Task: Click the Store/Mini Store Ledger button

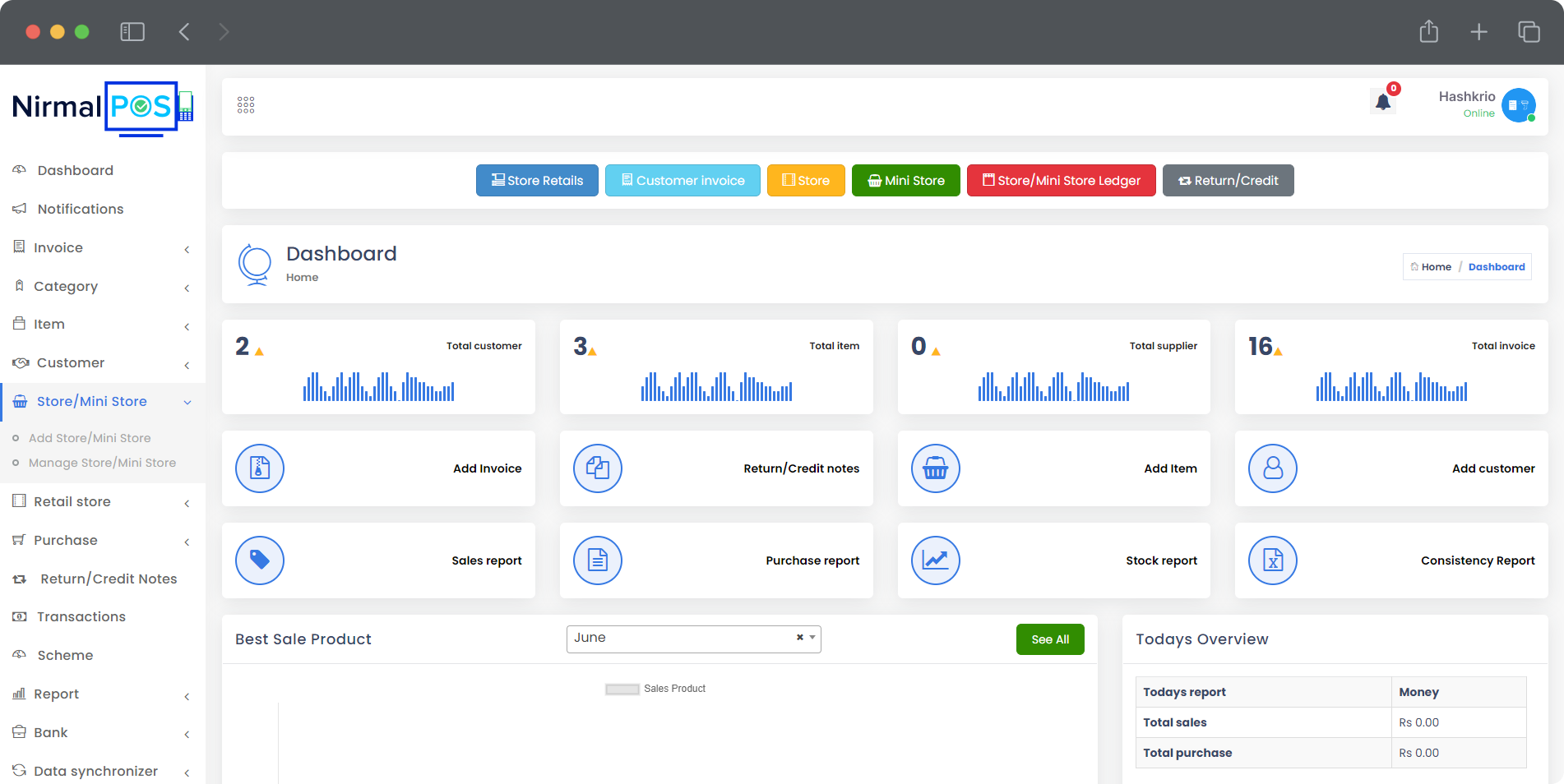Action: (x=1062, y=181)
